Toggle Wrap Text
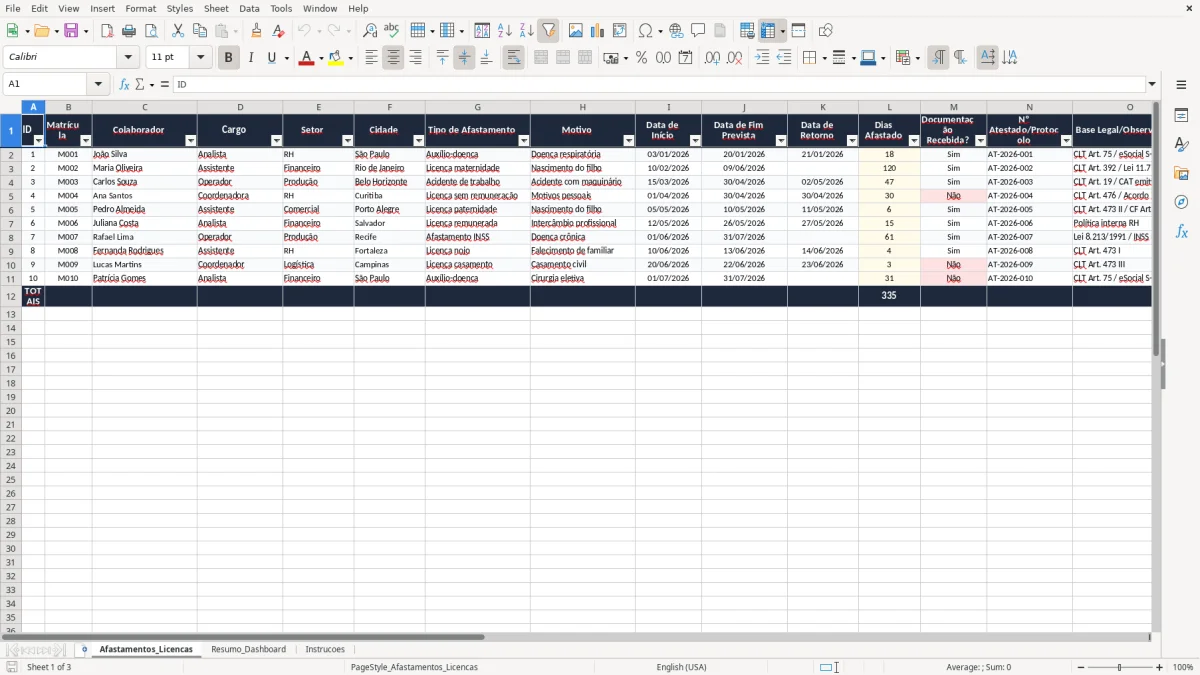1200x675 pixels. 513,58
